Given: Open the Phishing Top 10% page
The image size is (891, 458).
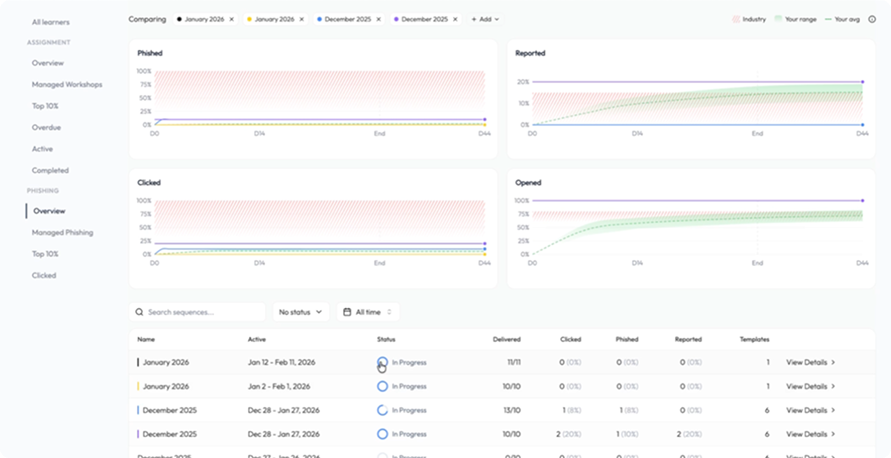Looking at the screenshot, I should (45, 254).
